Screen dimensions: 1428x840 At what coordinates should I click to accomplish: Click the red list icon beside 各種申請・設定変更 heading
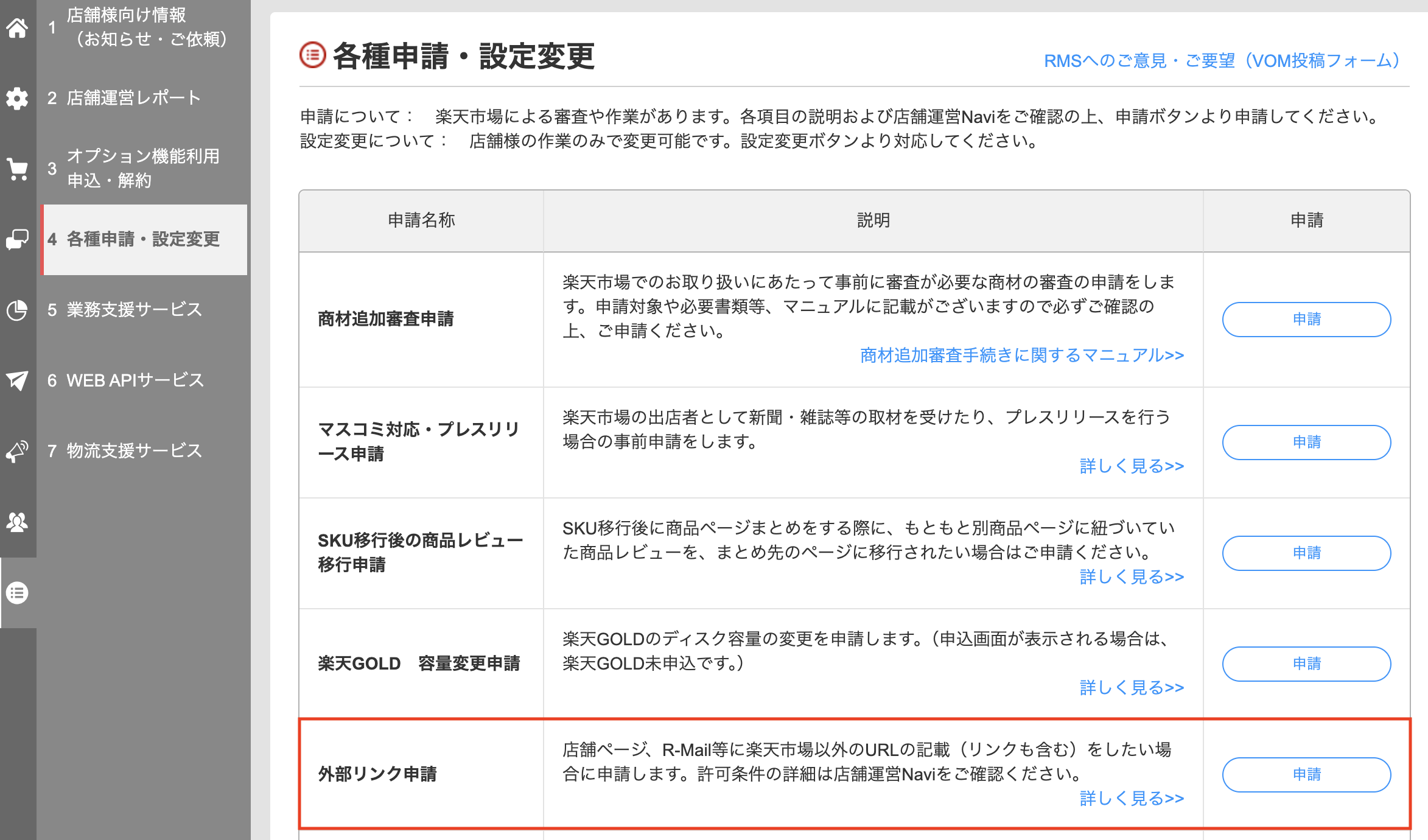coord(313,55)
